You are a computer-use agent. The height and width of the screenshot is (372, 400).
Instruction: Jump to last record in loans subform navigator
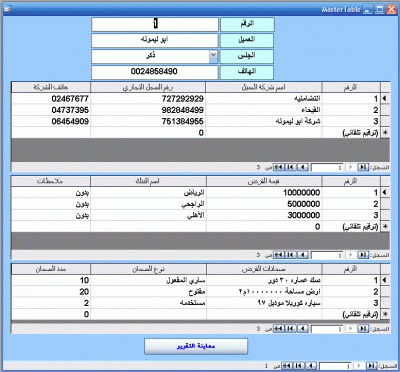click(x=291, y=255)
